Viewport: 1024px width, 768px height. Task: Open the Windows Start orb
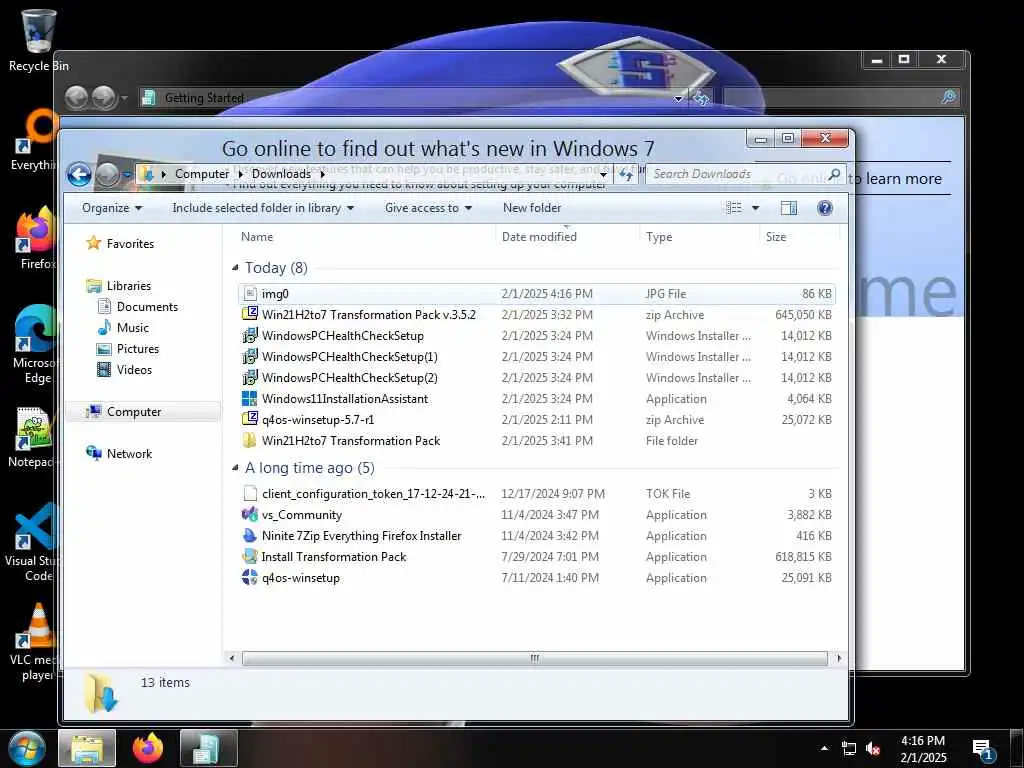click(x=26, y=748)
